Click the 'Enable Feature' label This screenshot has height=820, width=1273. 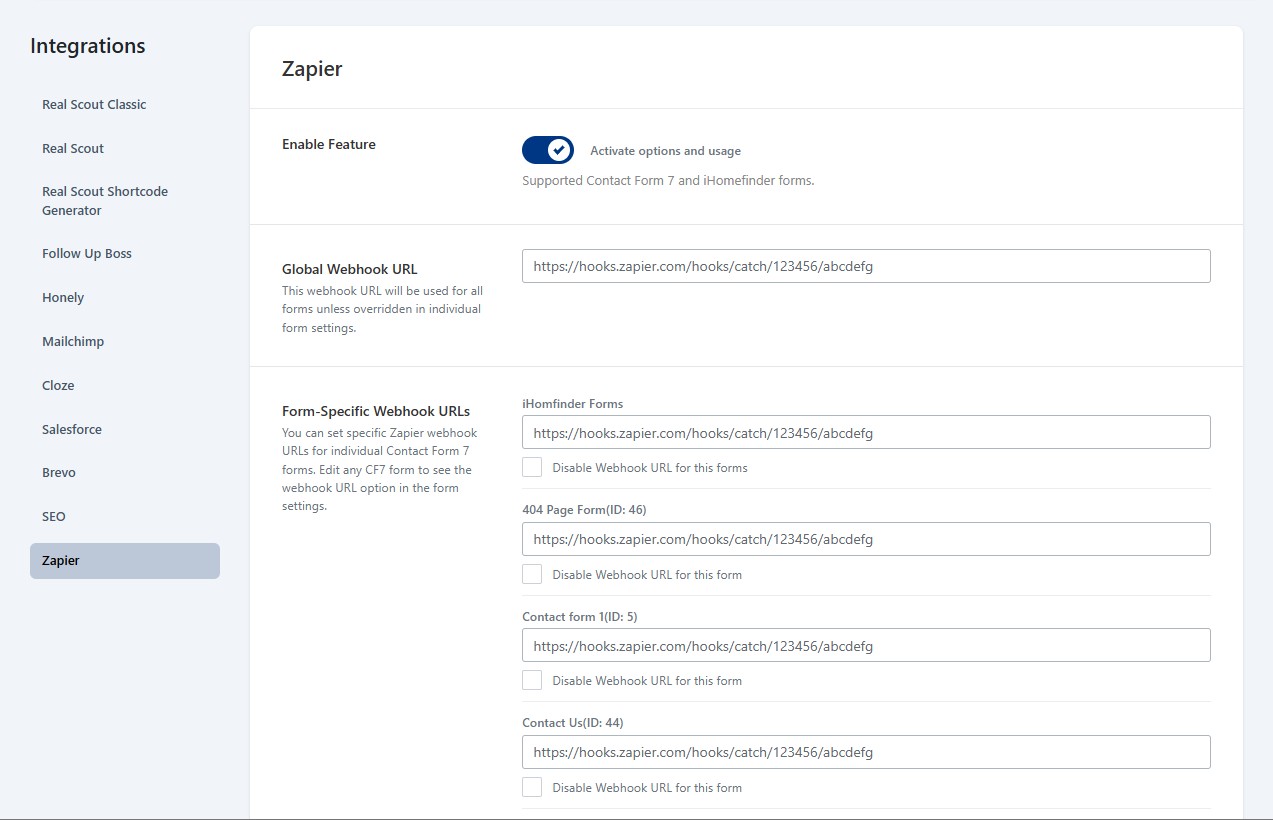329,144
